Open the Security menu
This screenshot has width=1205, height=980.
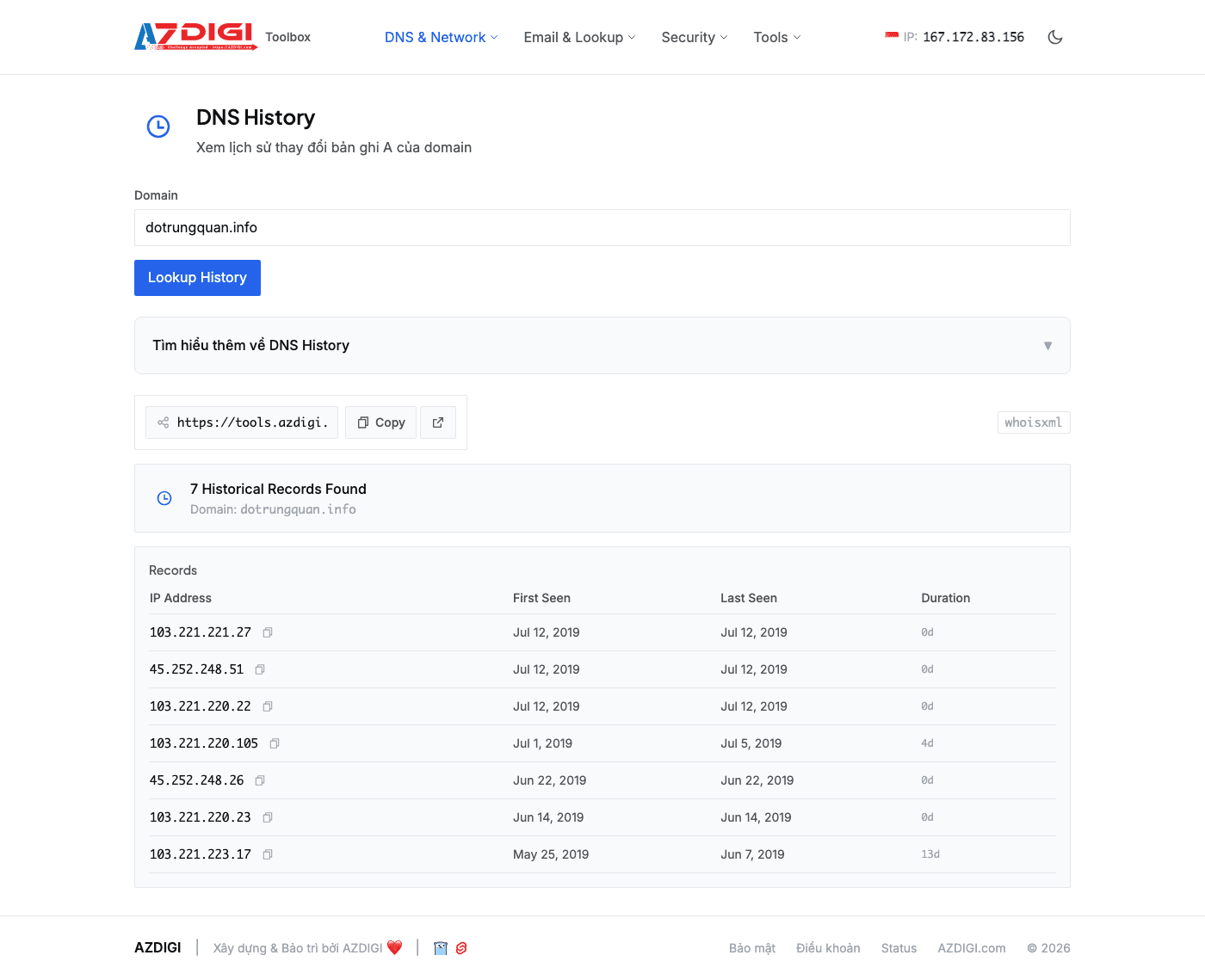tap(694, 37)
